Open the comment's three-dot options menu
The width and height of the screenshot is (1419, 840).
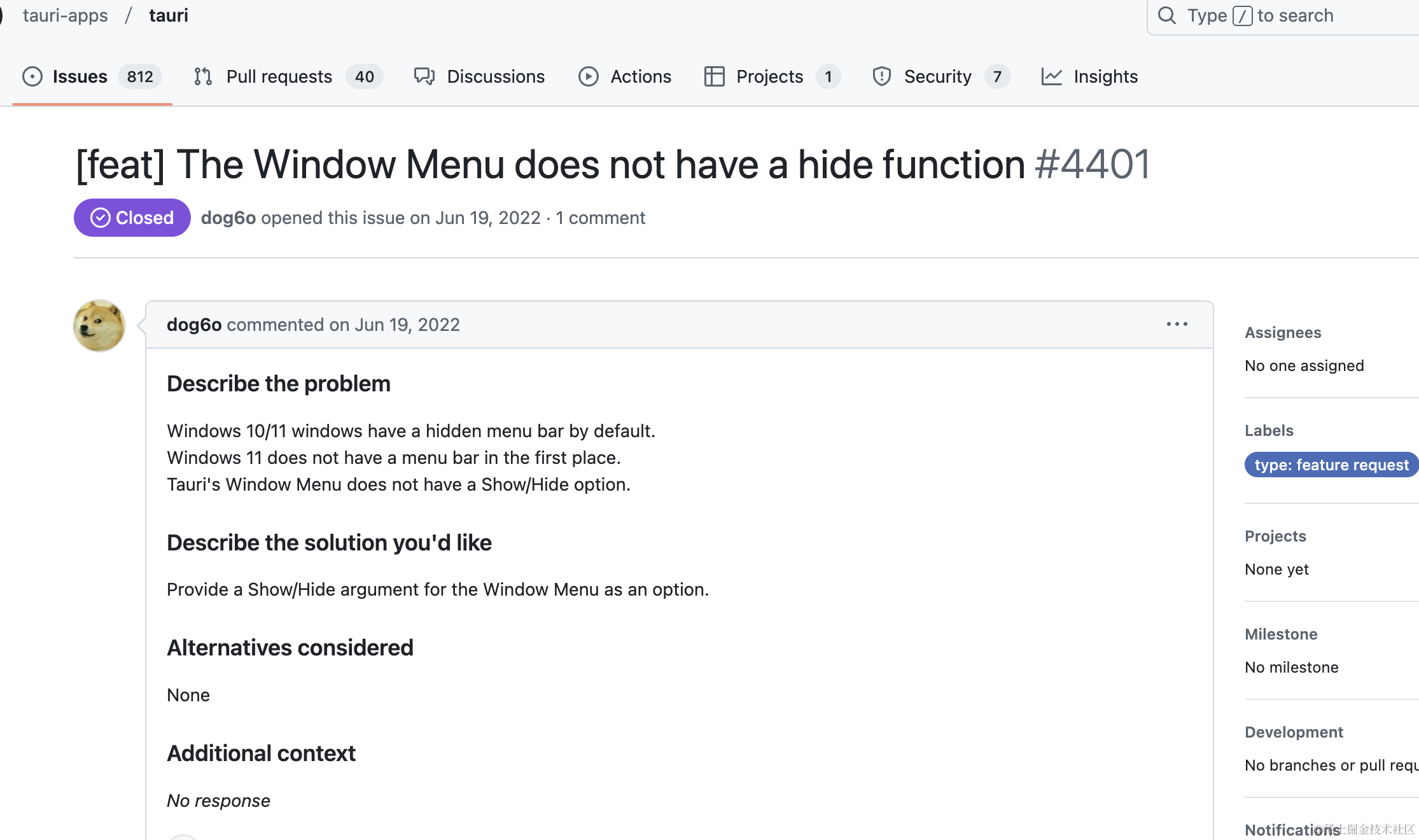click(1177, 324)
